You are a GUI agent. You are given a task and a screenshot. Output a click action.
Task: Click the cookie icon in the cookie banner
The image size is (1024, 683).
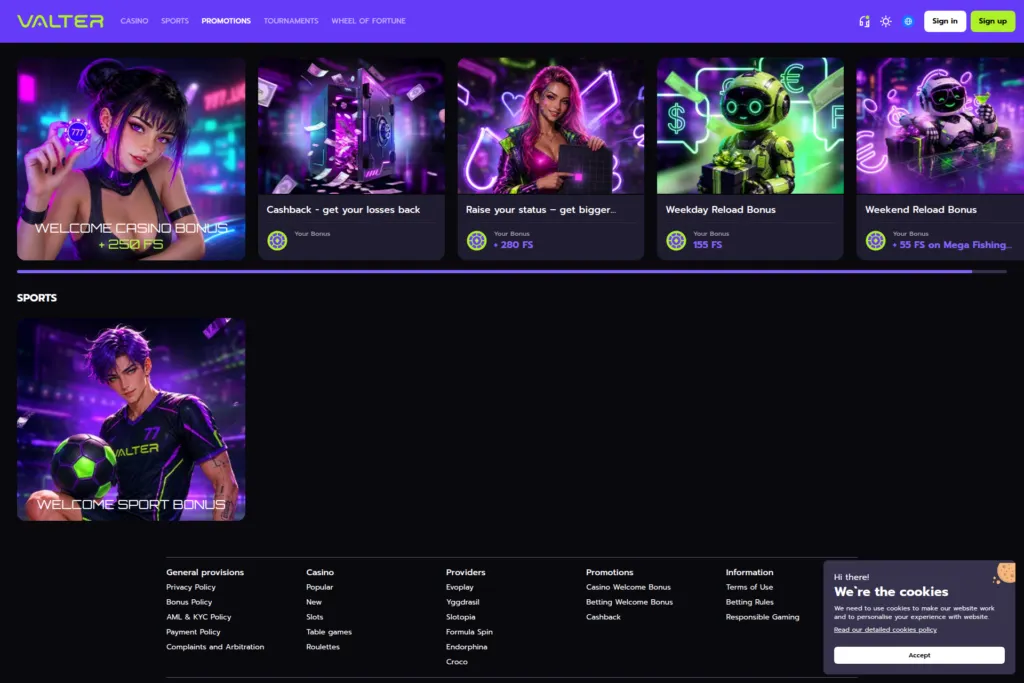[1006, 573]
